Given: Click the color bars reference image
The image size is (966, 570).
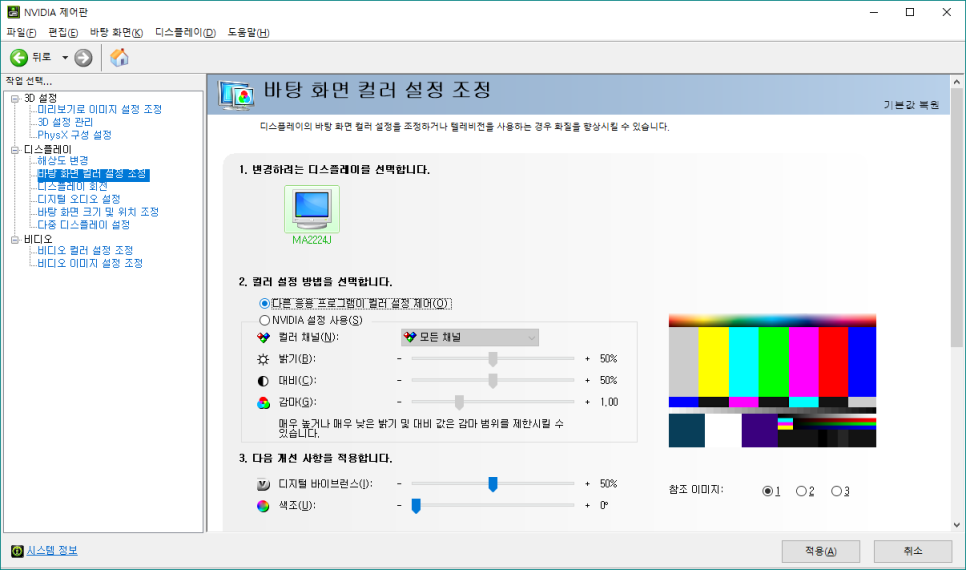Looking at the screenshot, I should click(x=772, y=381).
